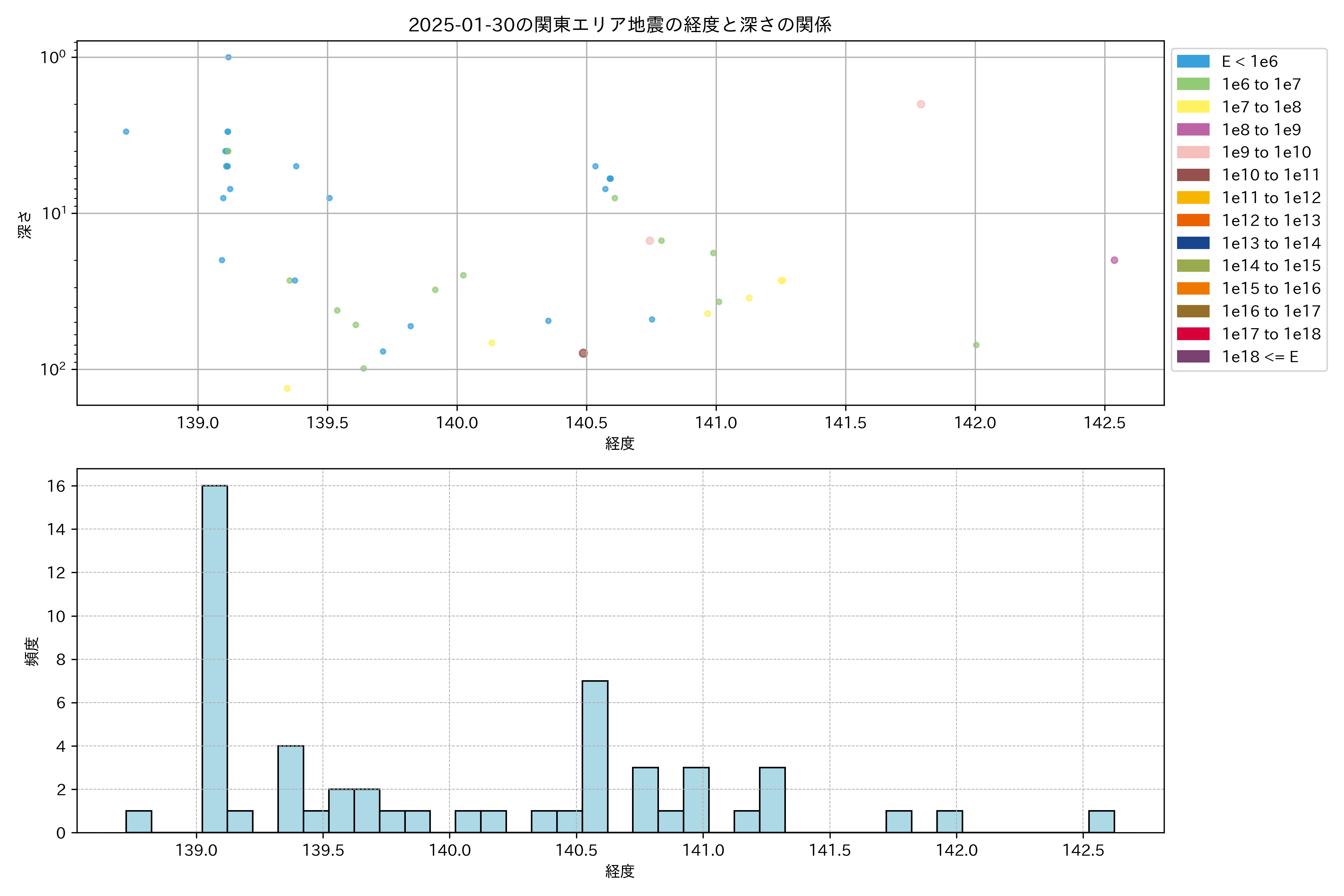The image size is (1344, 896).
Task: Click the green 1e6 to 1e7 swatch
Action: tap(1193, 84)
